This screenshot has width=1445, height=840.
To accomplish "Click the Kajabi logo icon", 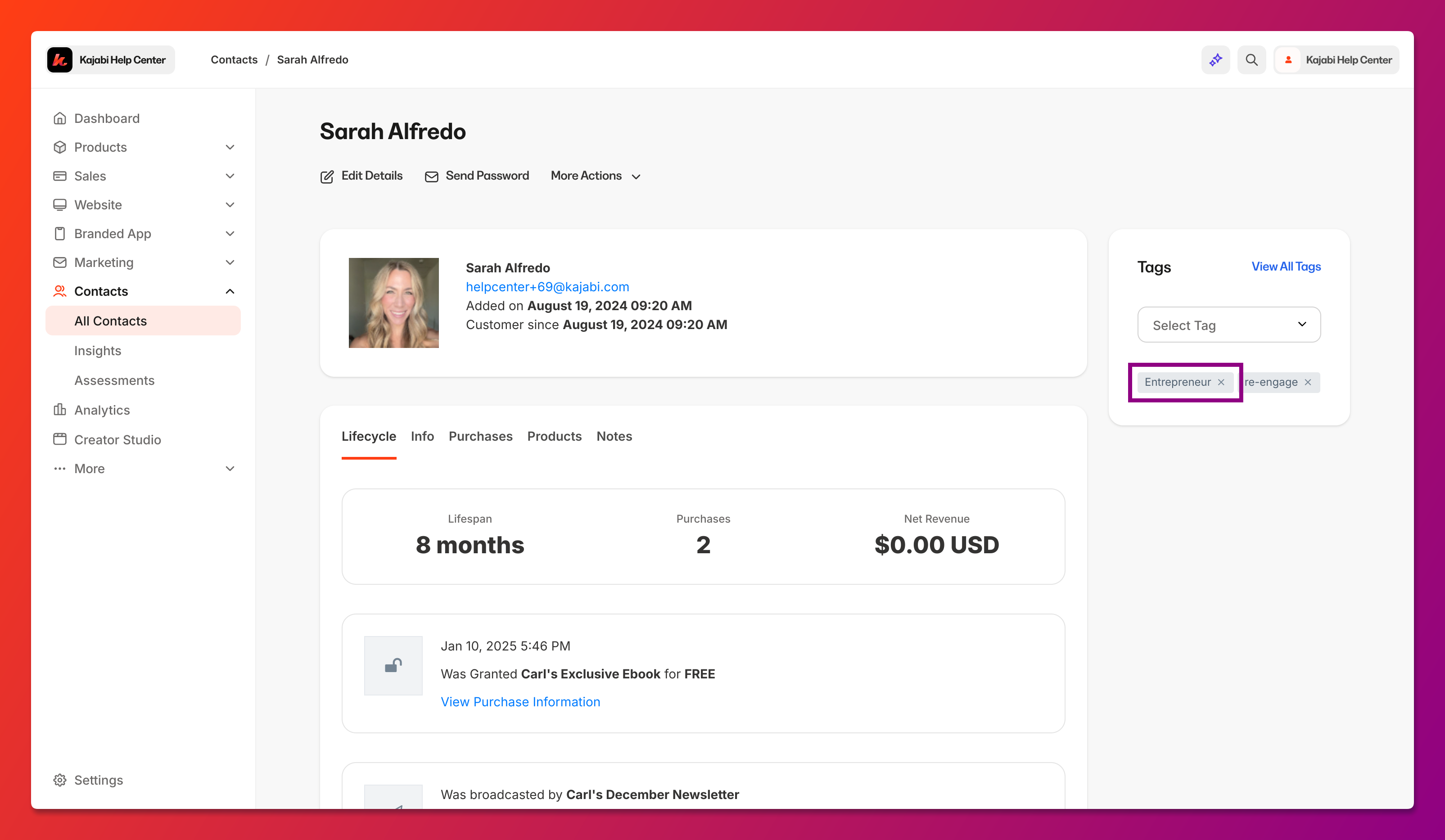I will tap(59, 59).
